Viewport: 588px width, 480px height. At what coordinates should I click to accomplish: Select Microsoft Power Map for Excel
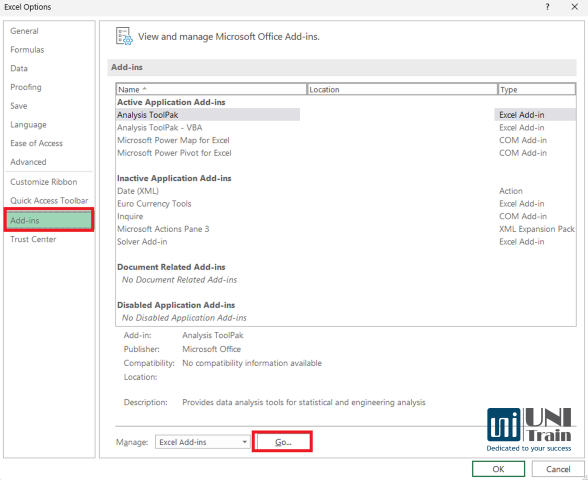coord(346,140)
